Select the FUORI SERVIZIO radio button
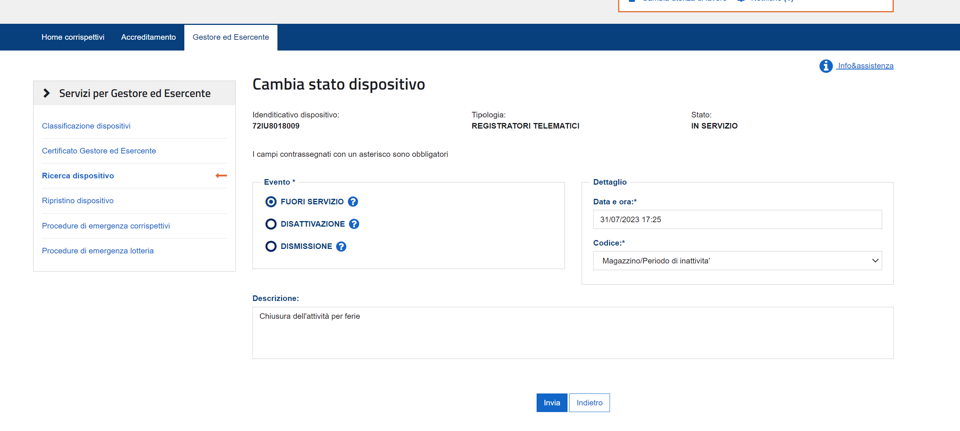 tap(271, 202)
